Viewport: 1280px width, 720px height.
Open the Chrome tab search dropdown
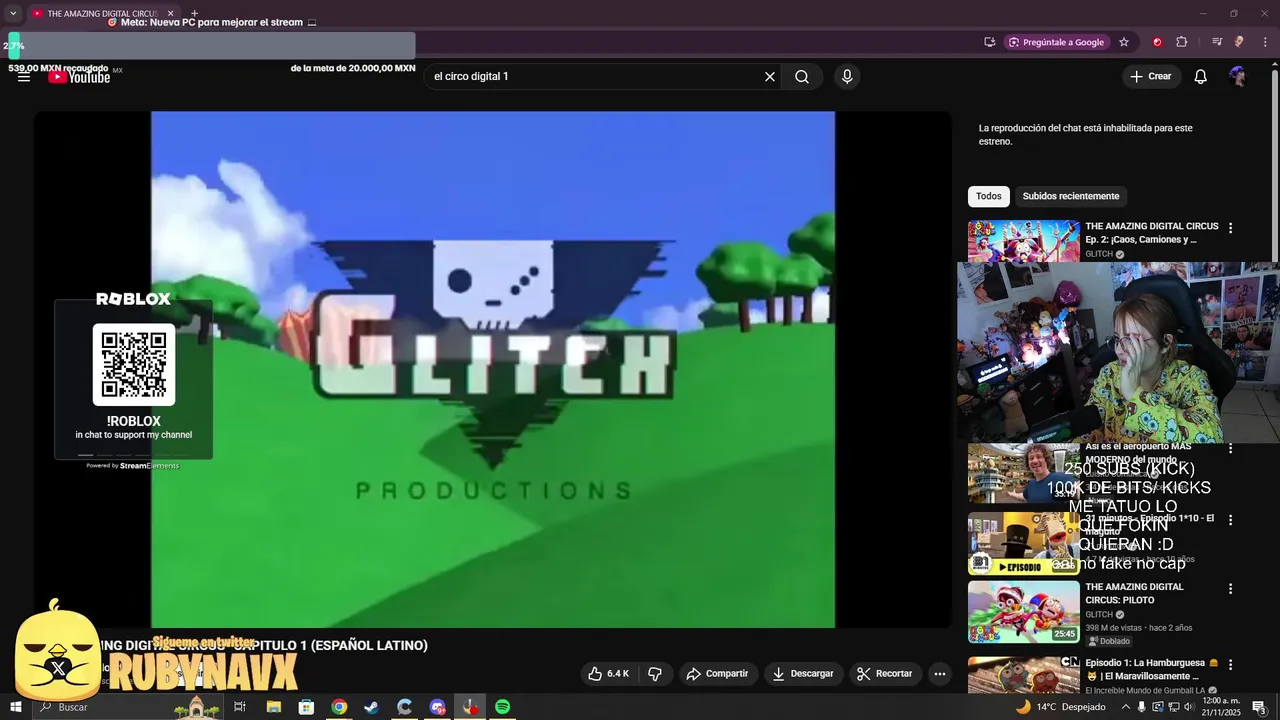[x=13, y=13]
